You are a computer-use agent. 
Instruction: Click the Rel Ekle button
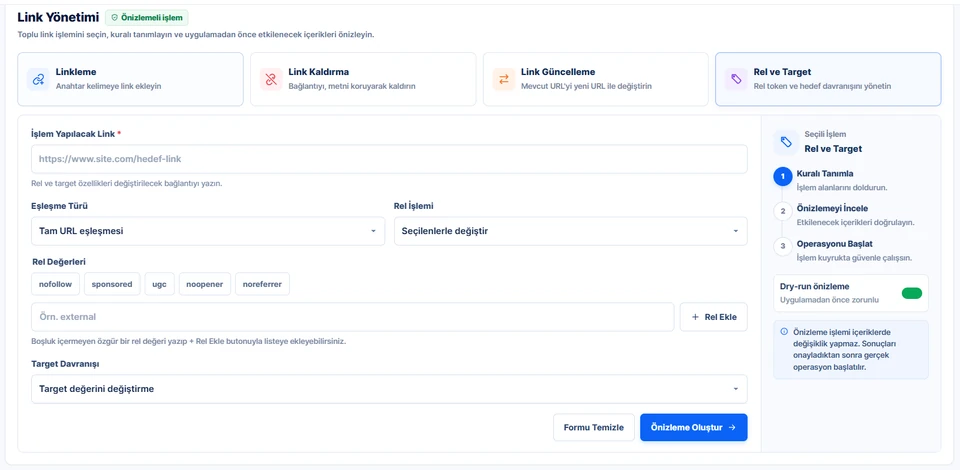(x=714, y=317)
